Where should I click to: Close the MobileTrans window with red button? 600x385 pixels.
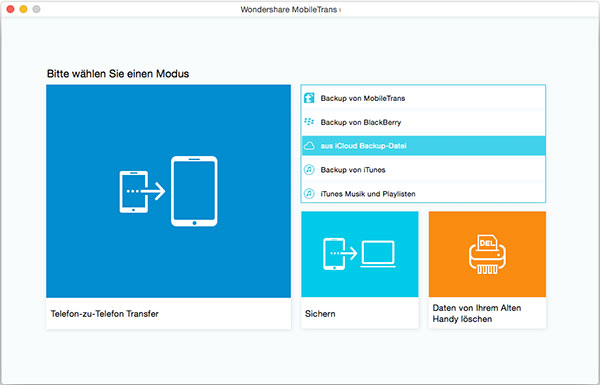pos(10,9)
